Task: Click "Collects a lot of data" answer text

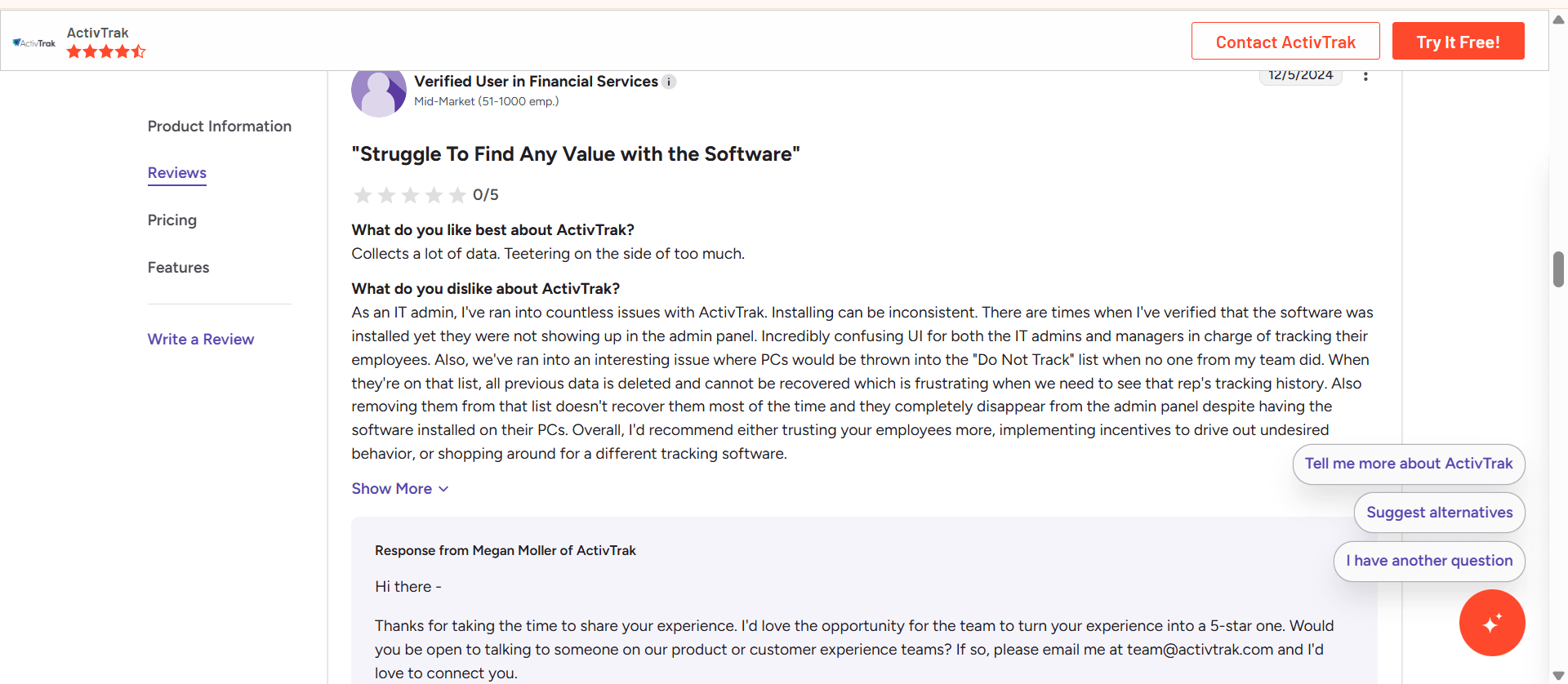Action: pyautogui.click(x=548, y=254)
